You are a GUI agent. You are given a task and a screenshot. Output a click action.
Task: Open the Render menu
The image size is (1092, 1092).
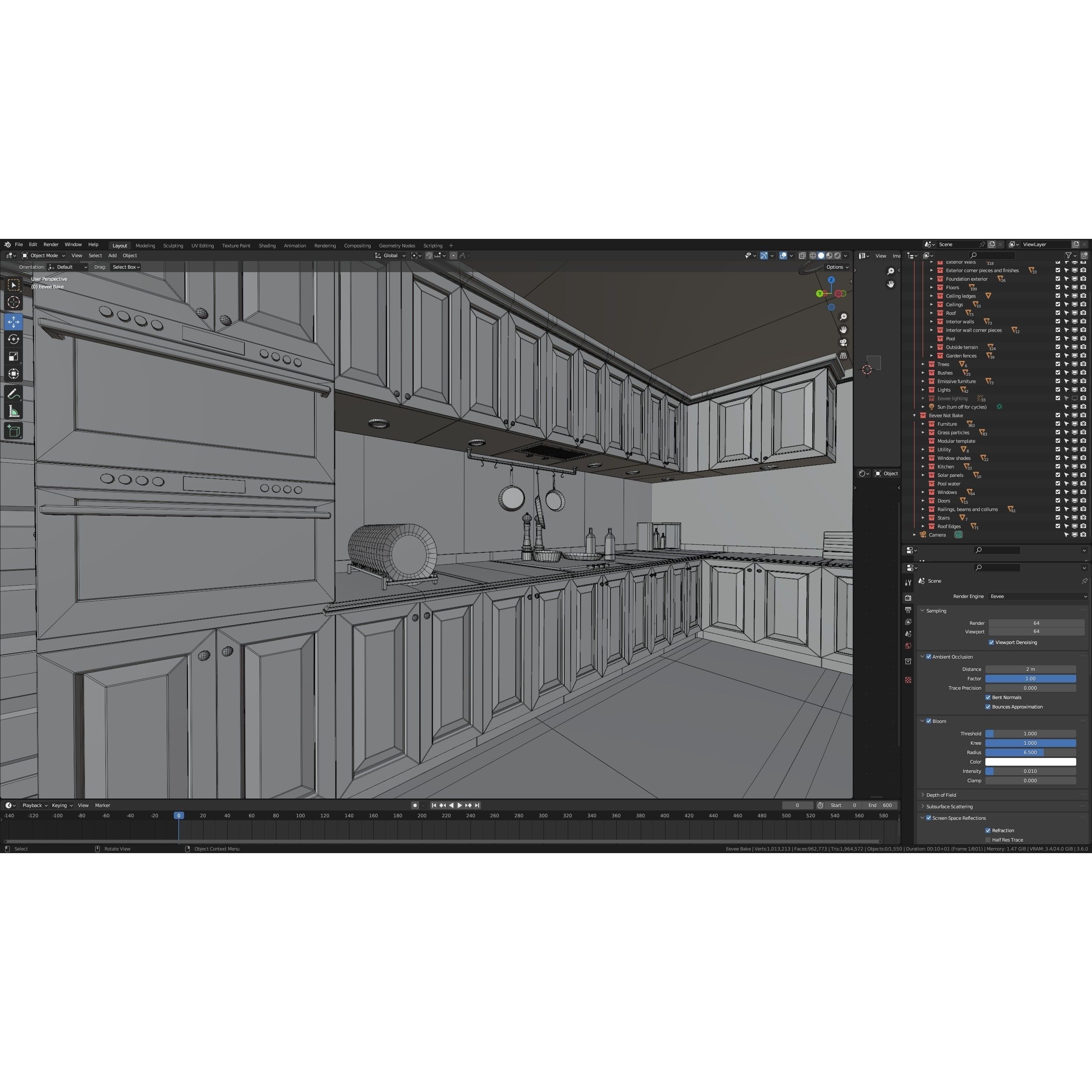tap(51, 244)
